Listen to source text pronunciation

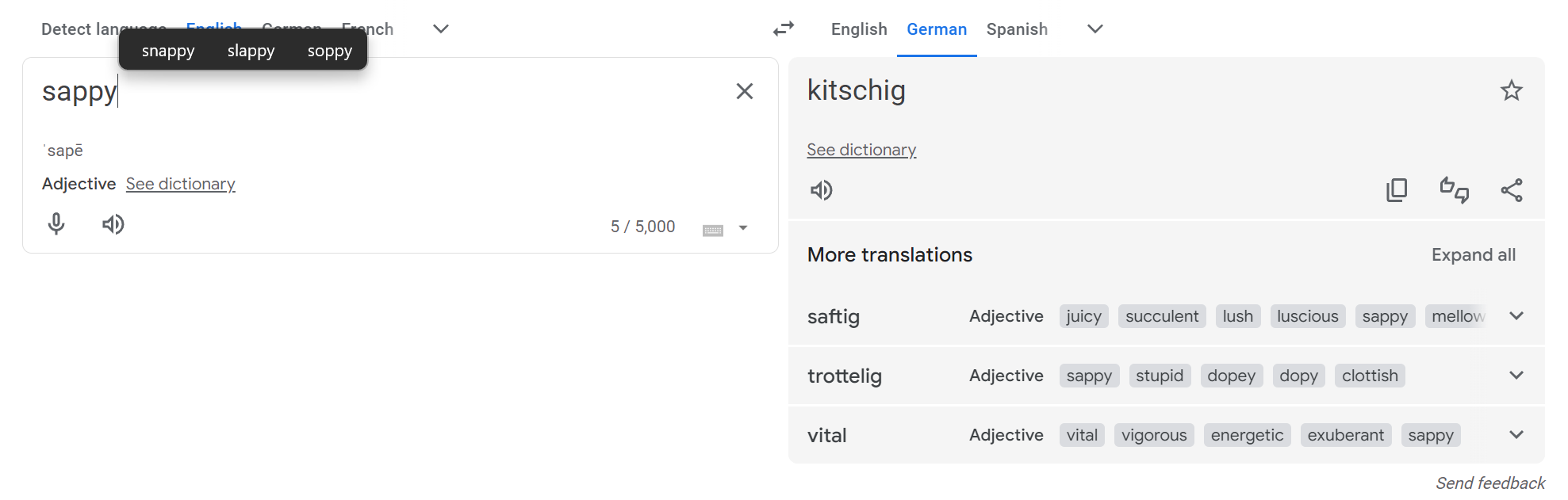(x=113, y=224)
